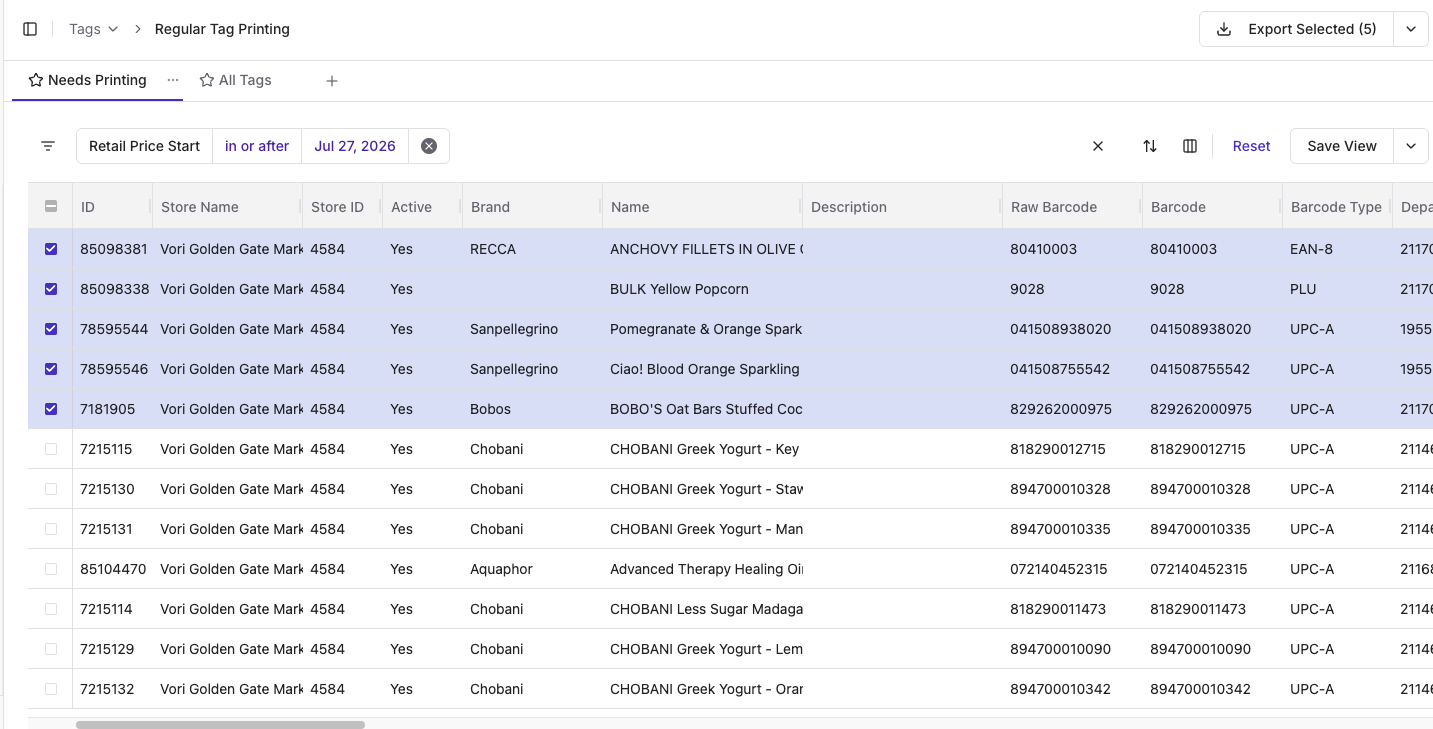Click the Save View button
1433x729 pixels.
[1342, 146]
